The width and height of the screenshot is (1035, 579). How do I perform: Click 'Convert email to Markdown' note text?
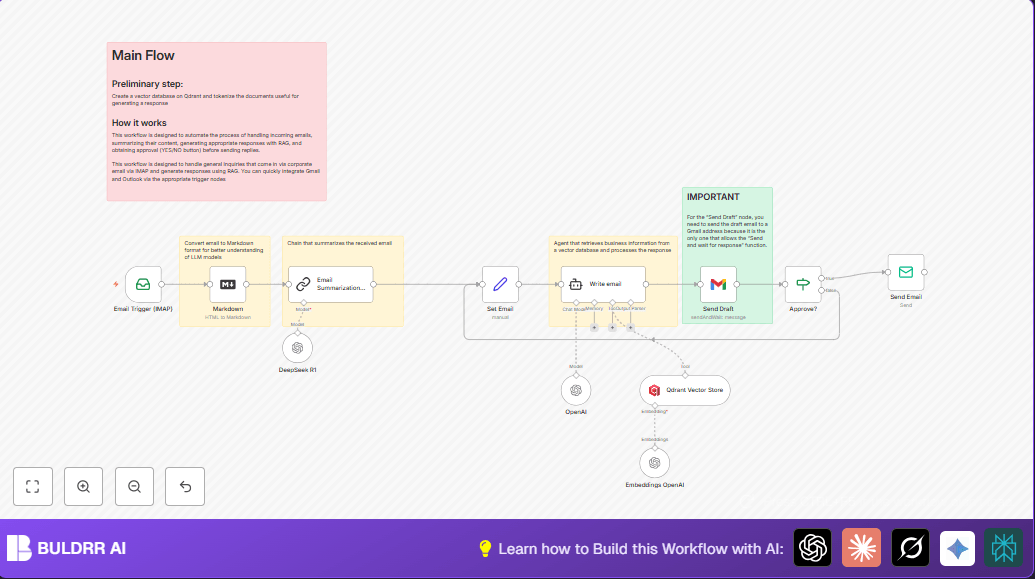[224, 250]
